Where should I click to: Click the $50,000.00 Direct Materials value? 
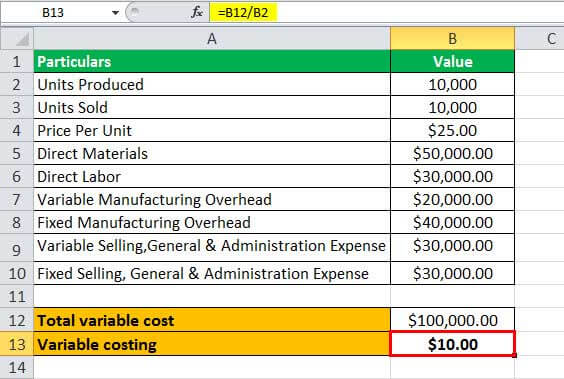click(452, 154)
